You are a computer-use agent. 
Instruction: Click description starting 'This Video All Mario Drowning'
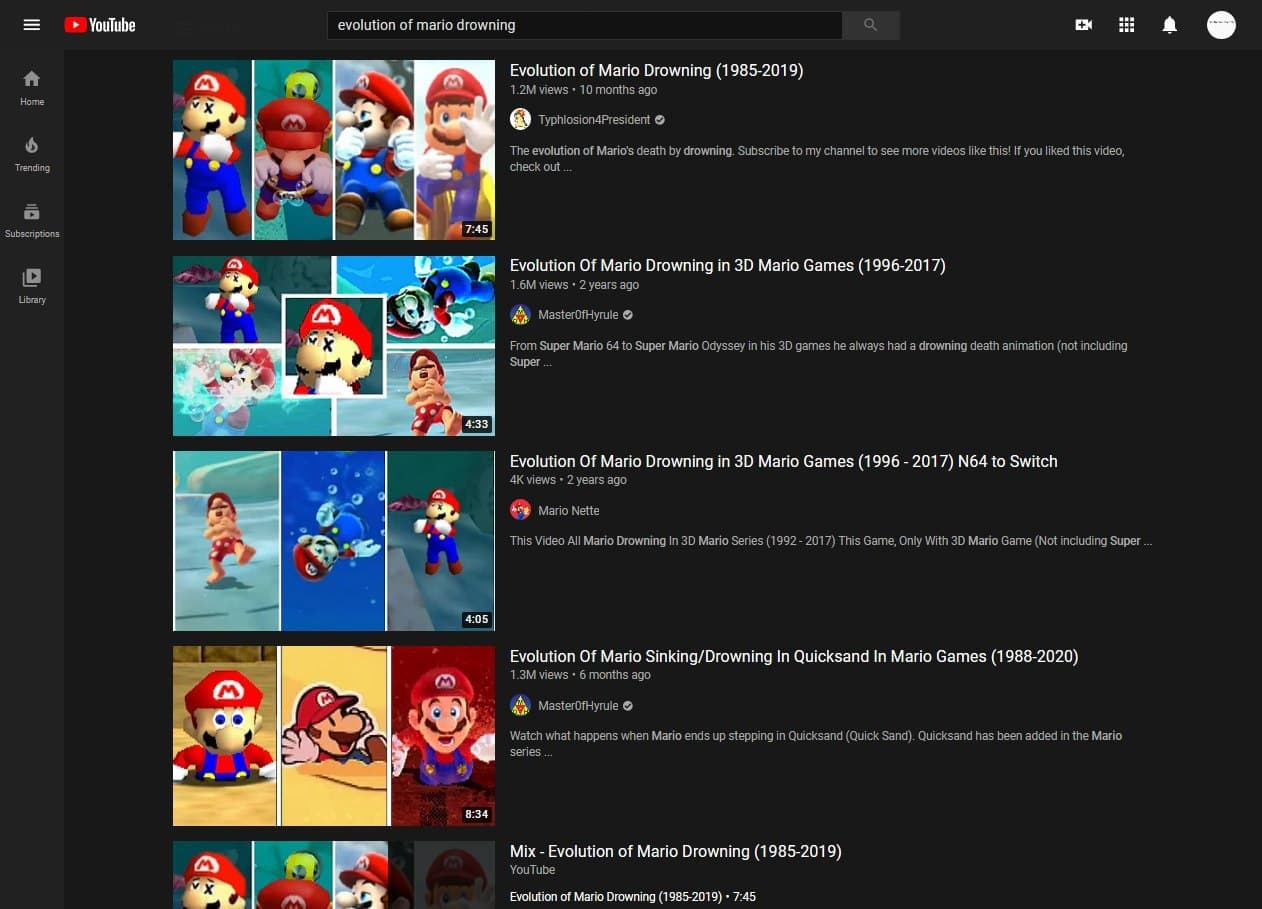831,541
